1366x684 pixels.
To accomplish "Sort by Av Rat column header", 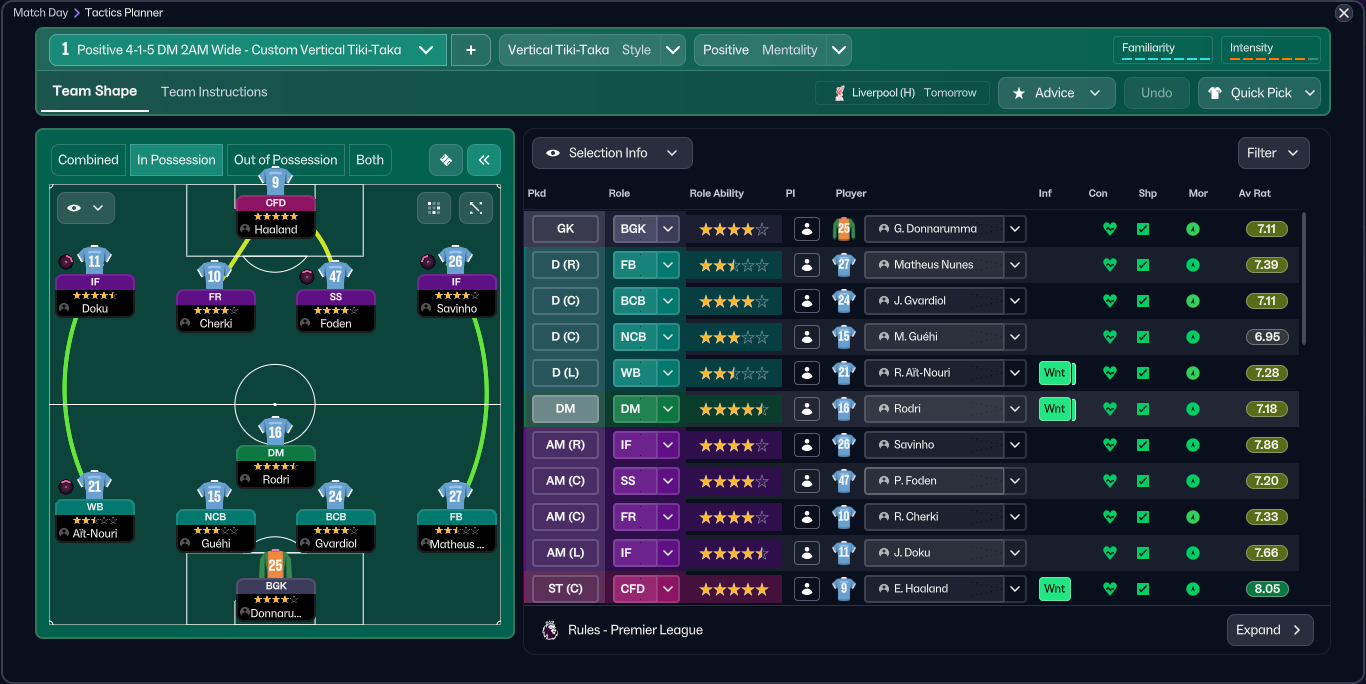I will (x=1255, y=193).
